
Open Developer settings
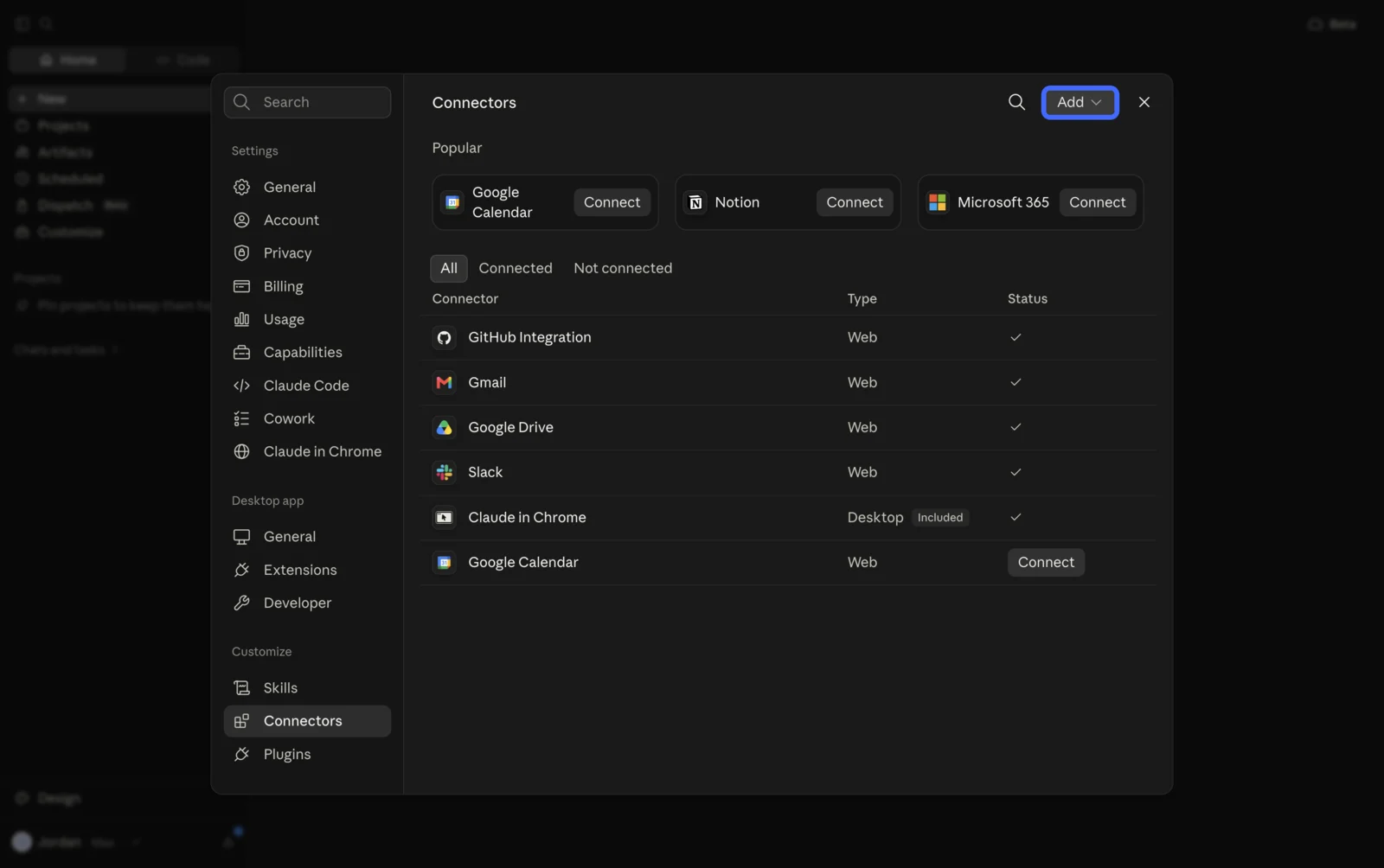307,603
